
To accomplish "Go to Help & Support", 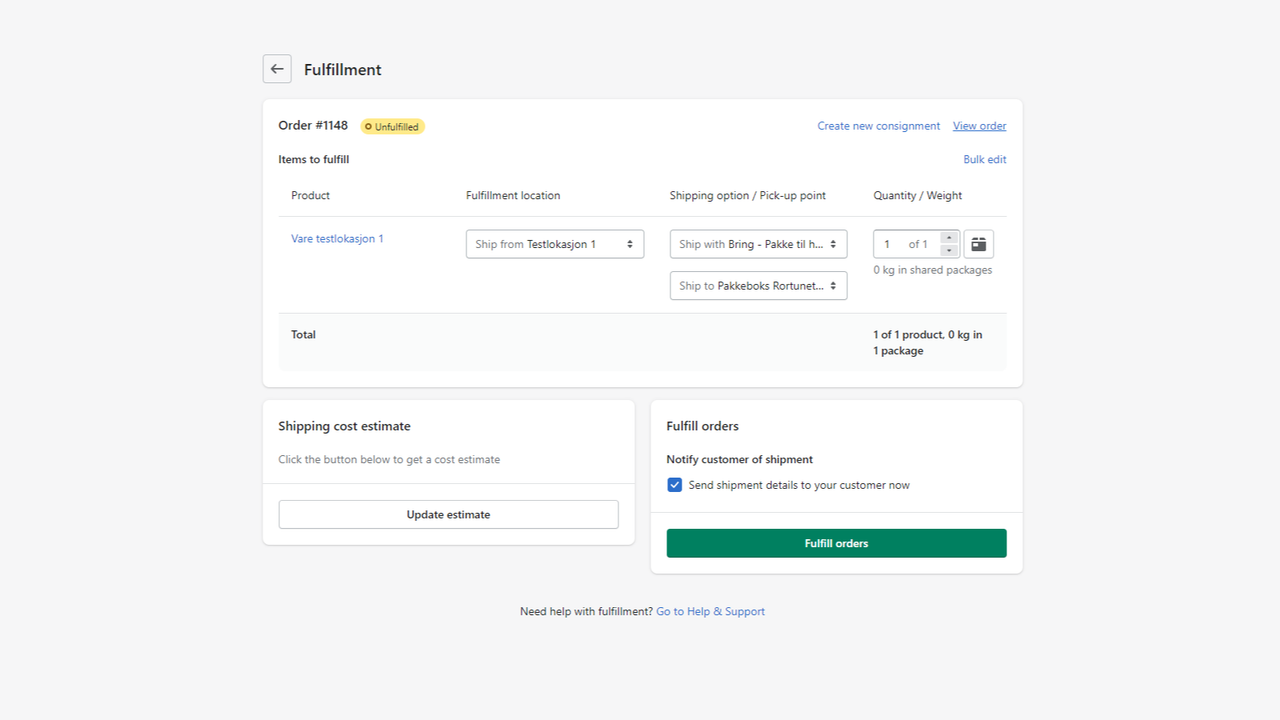I will (710, 610).
